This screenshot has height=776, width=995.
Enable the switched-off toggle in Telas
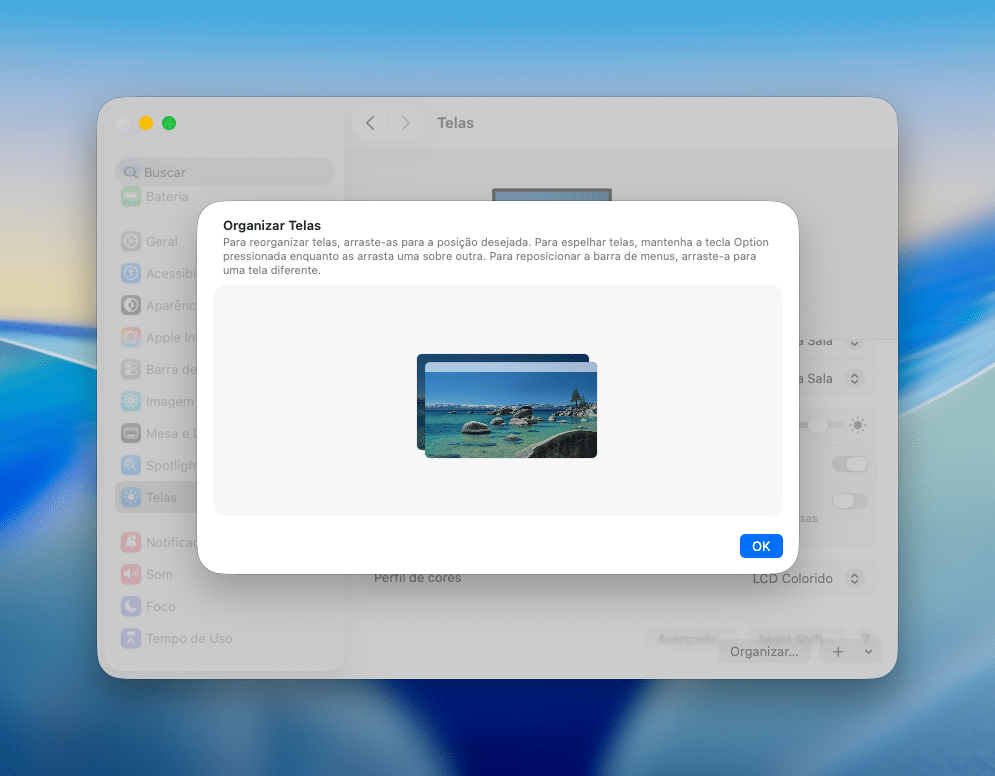[850, 500]
